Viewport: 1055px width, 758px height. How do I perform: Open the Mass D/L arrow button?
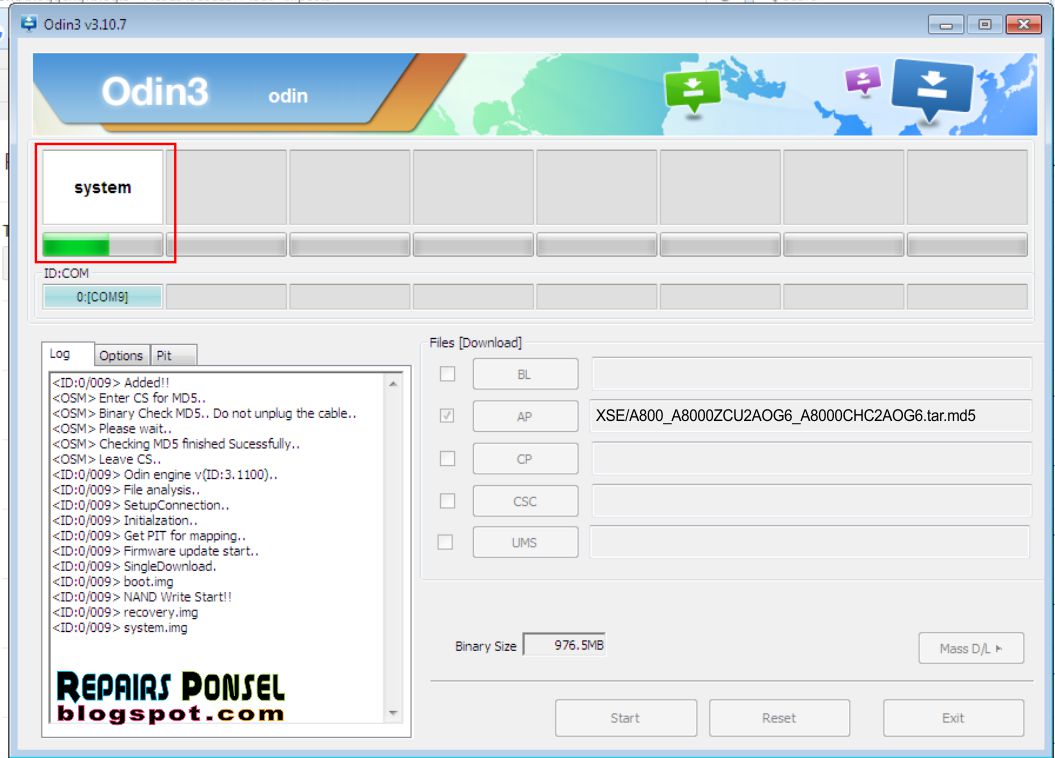tap(971, 648)
